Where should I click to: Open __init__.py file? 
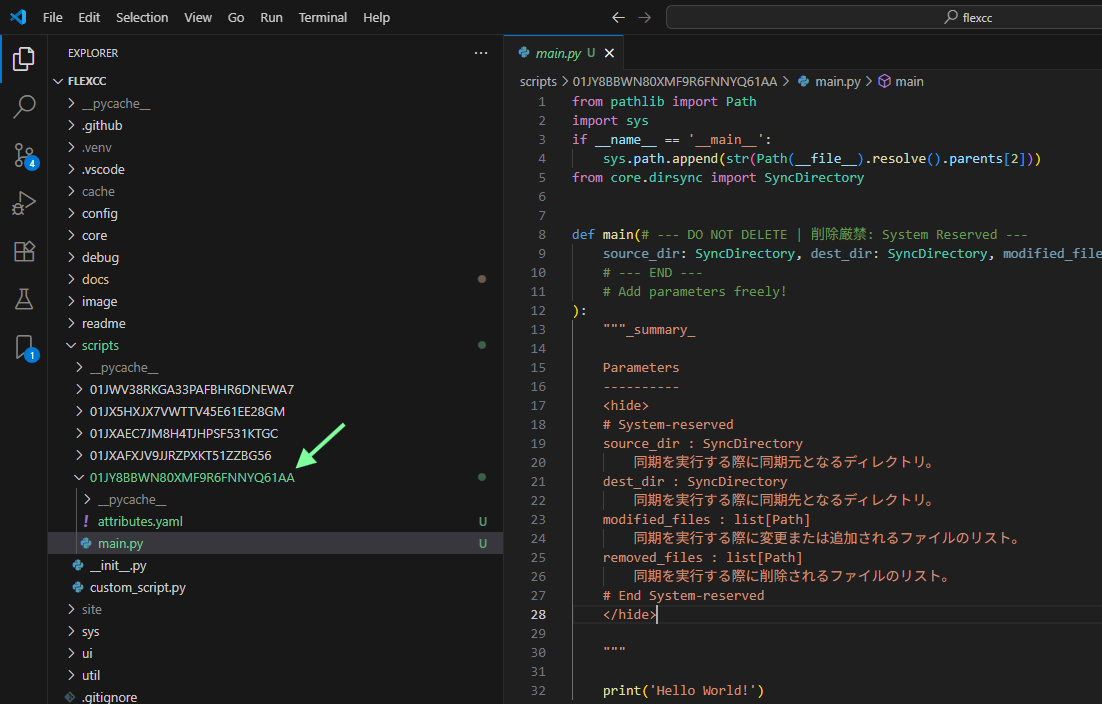[275, 566]
